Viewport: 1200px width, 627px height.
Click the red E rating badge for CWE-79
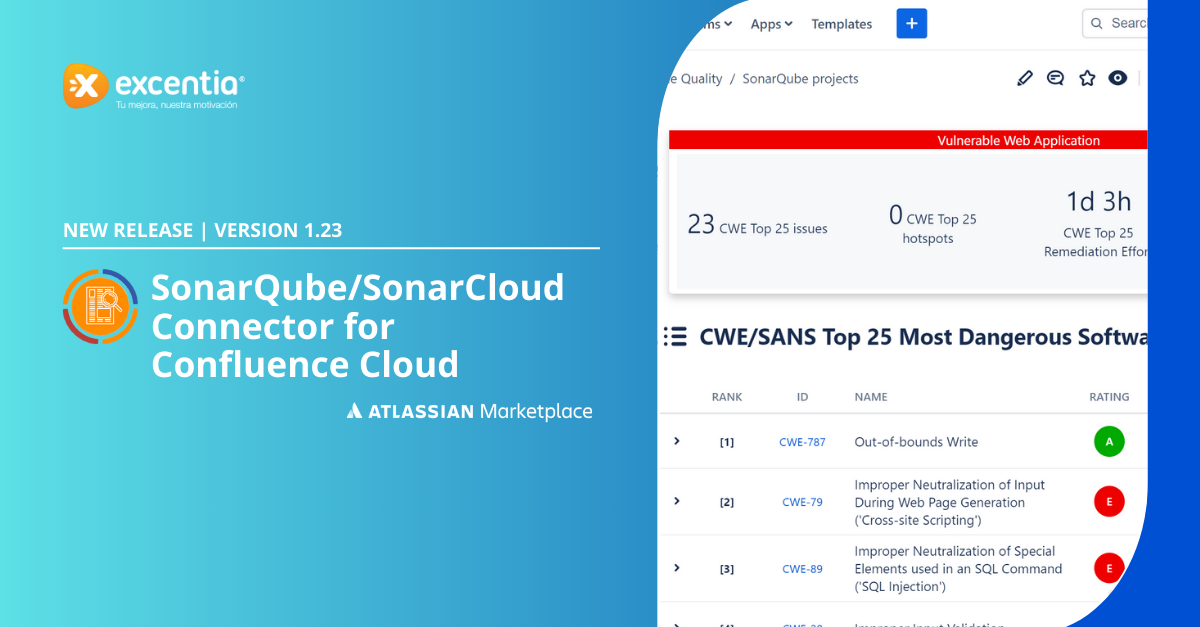tap(1109, 501)
